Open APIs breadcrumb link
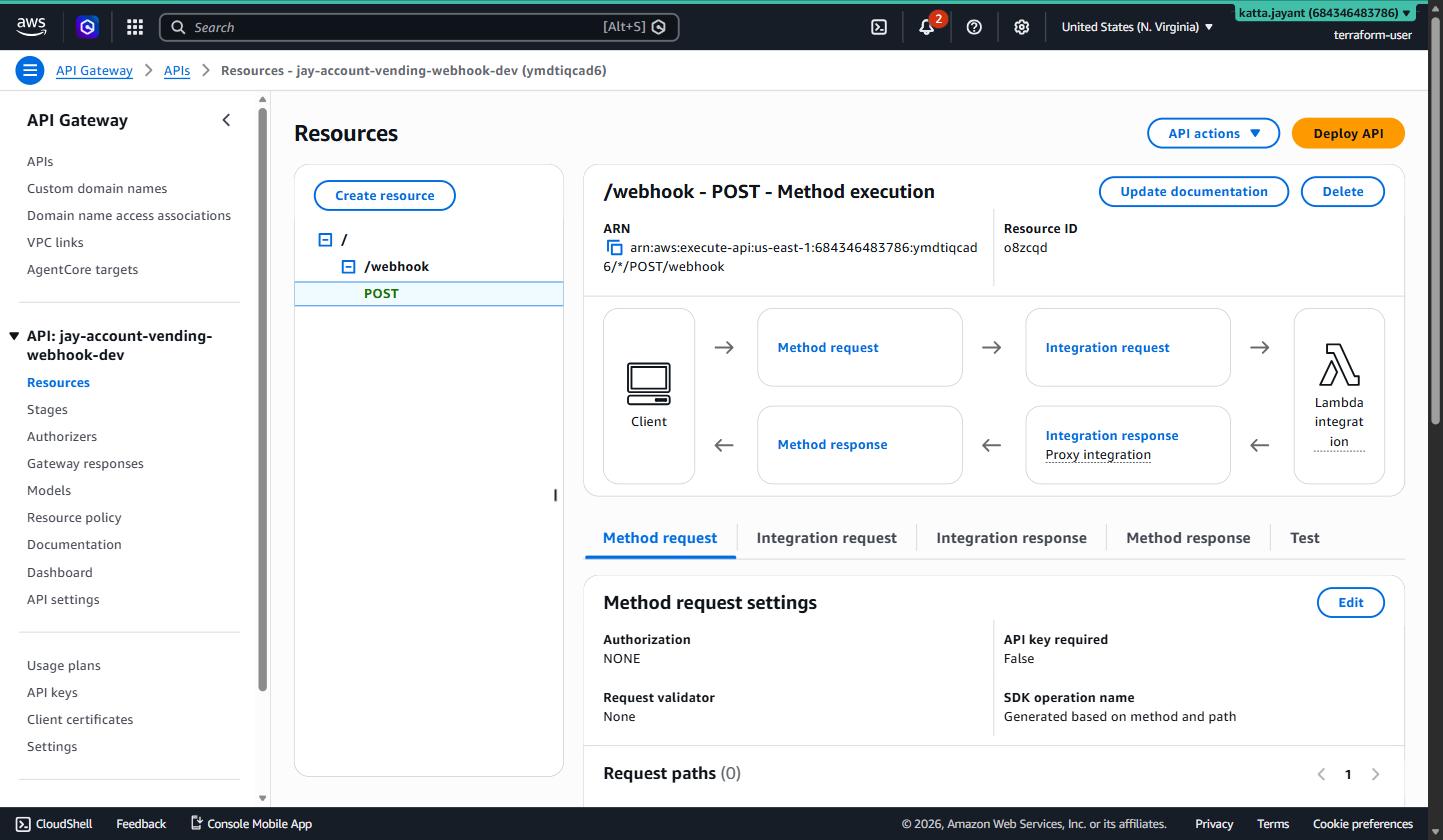This screenshot has height=840, width=1443. click(177, 70)
